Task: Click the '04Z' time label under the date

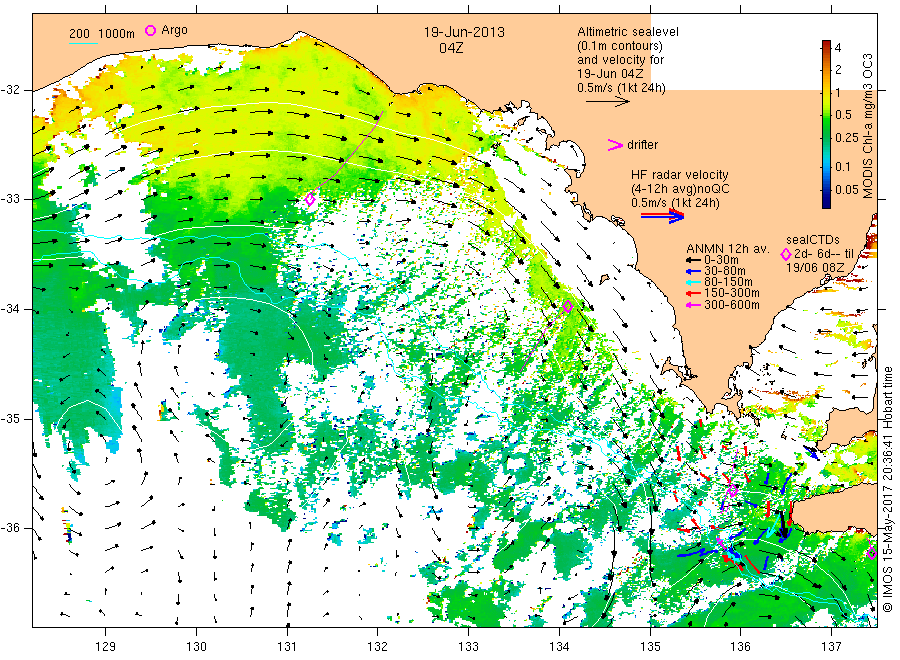Action: [451, 48]
